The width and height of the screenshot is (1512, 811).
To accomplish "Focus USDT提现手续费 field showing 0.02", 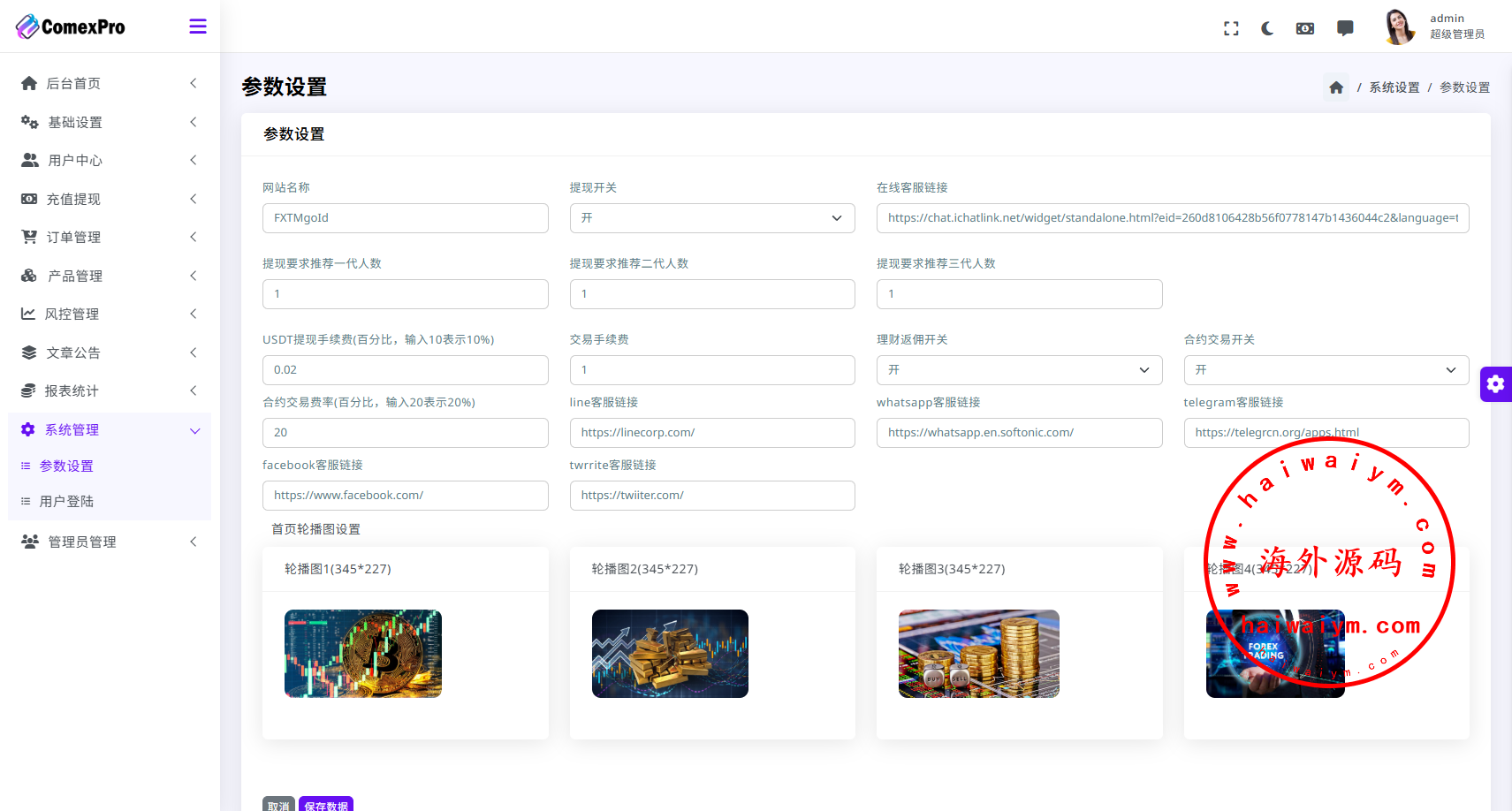I will point(406,370).
